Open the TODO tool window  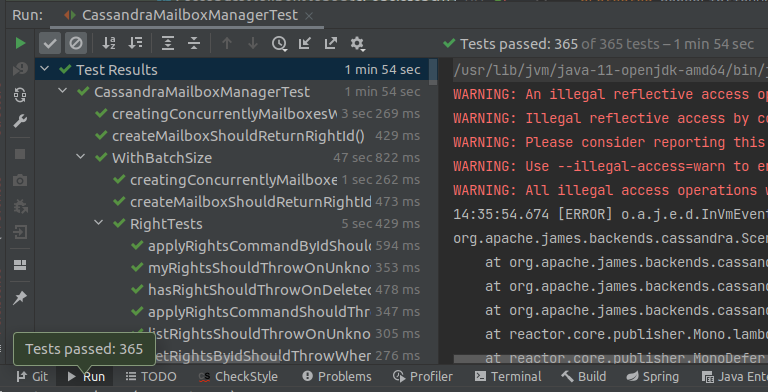(x=151, y=376)
